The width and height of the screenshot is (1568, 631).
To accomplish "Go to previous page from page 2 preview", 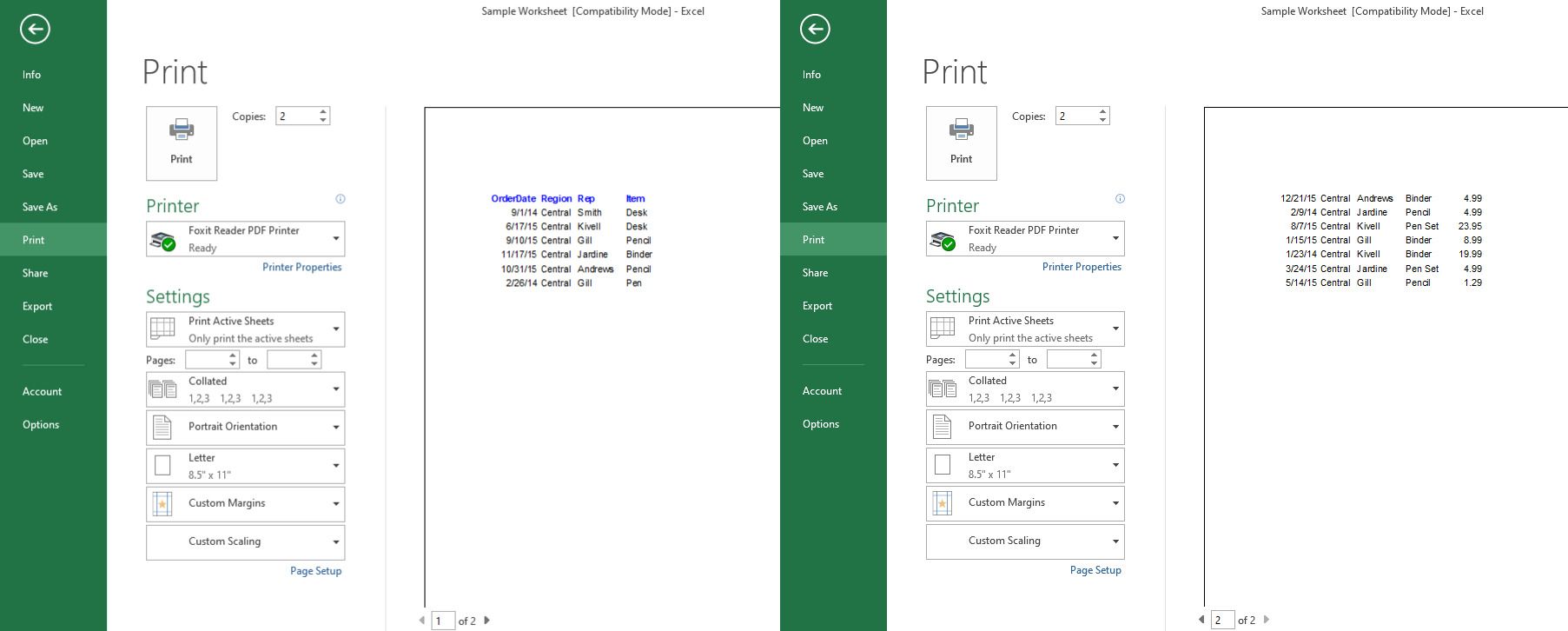I will click(1201, 620).
